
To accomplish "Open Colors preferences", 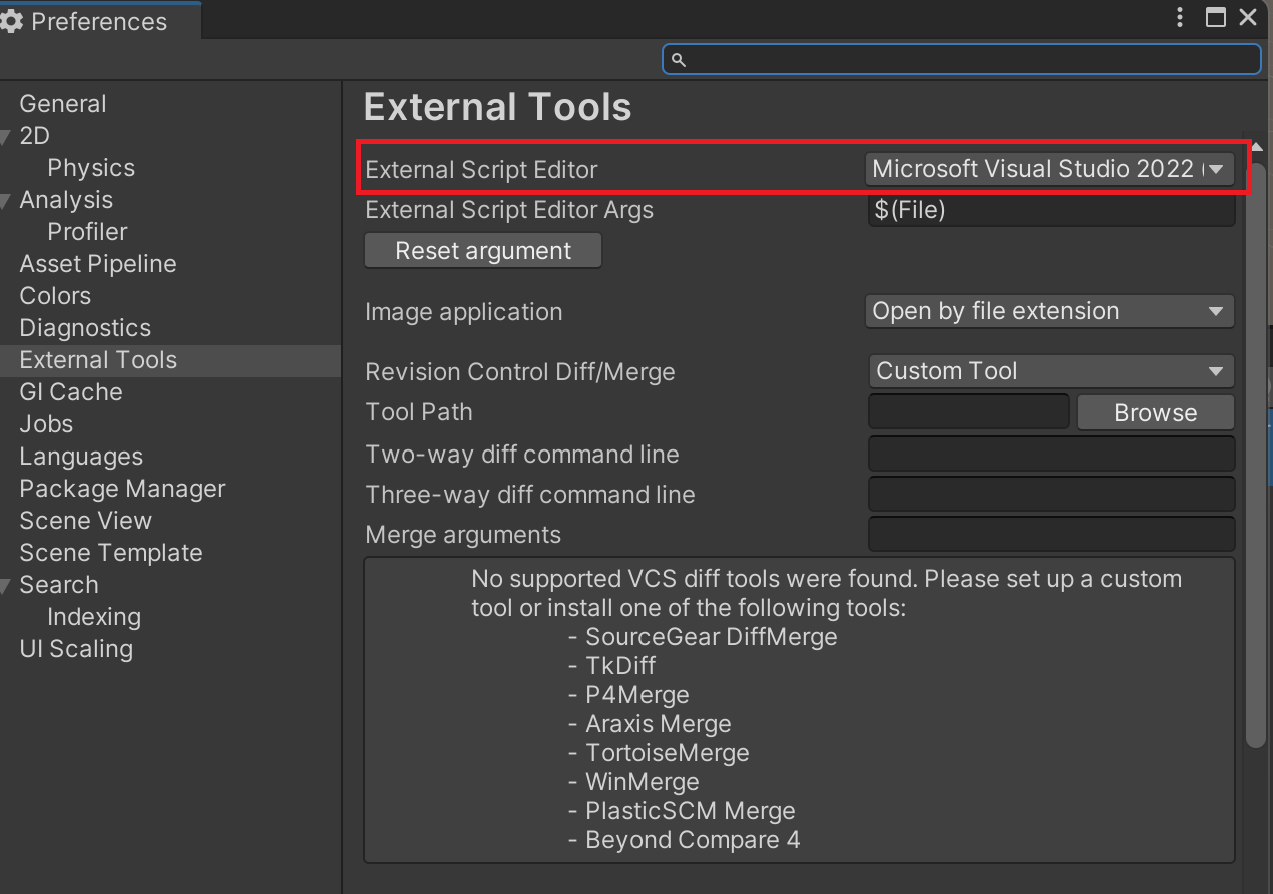I will click(55, 296).
